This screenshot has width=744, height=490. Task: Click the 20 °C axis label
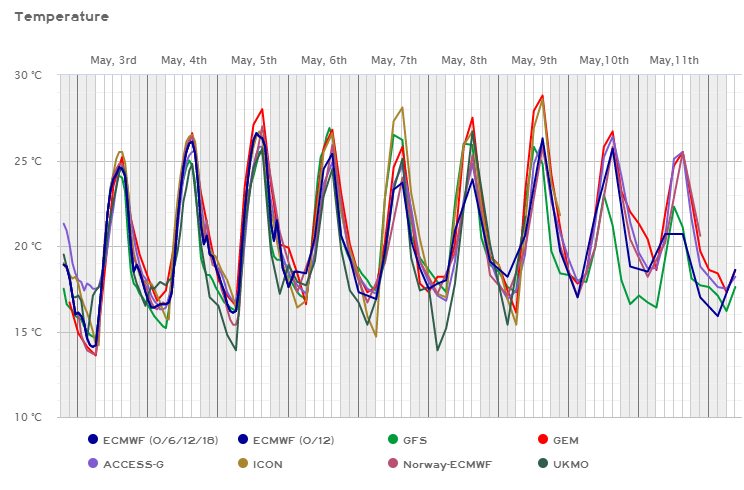[x=28, y=246]
